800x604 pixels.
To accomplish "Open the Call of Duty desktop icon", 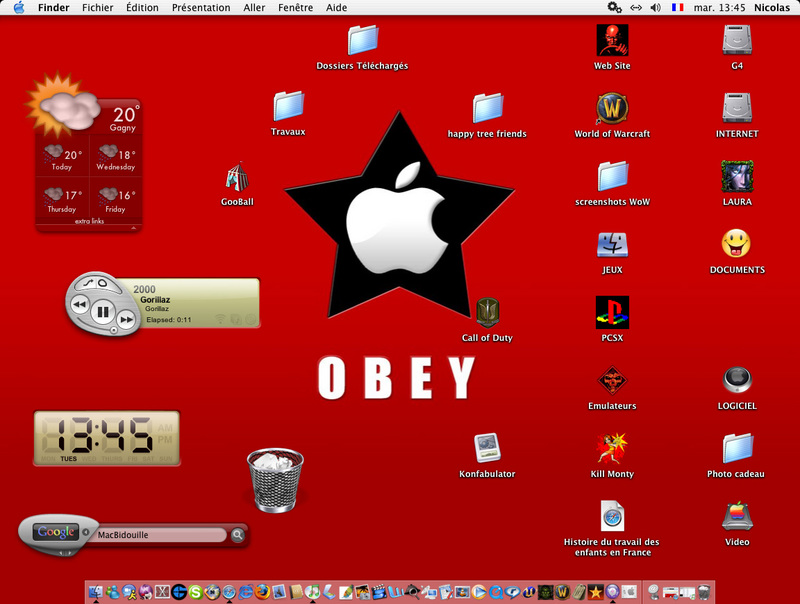I will tap(487, 312).
